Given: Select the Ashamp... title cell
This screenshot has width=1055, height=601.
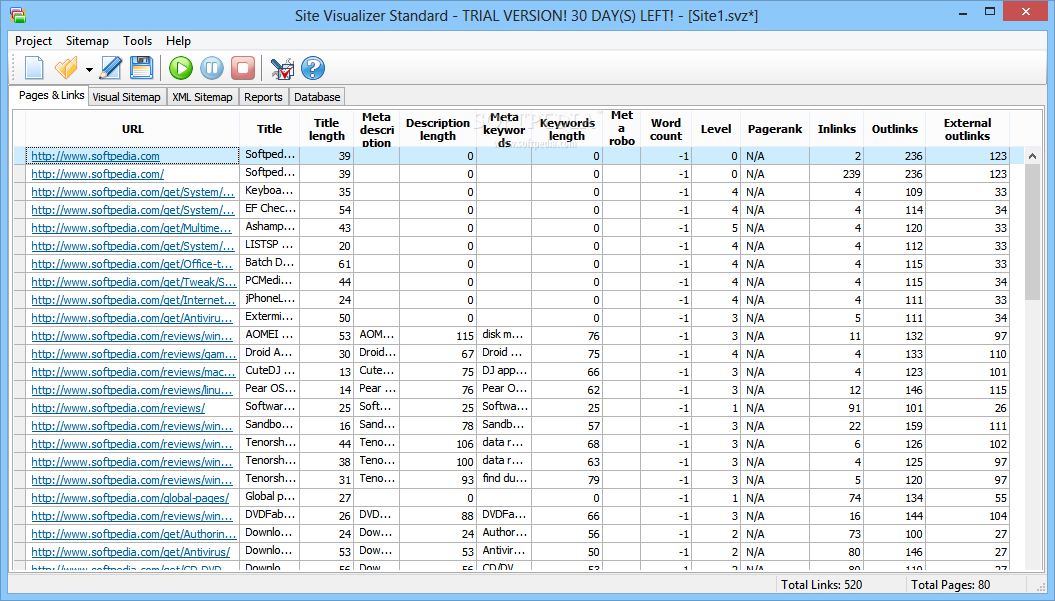Looking at the screenshot, I should 270,227.
